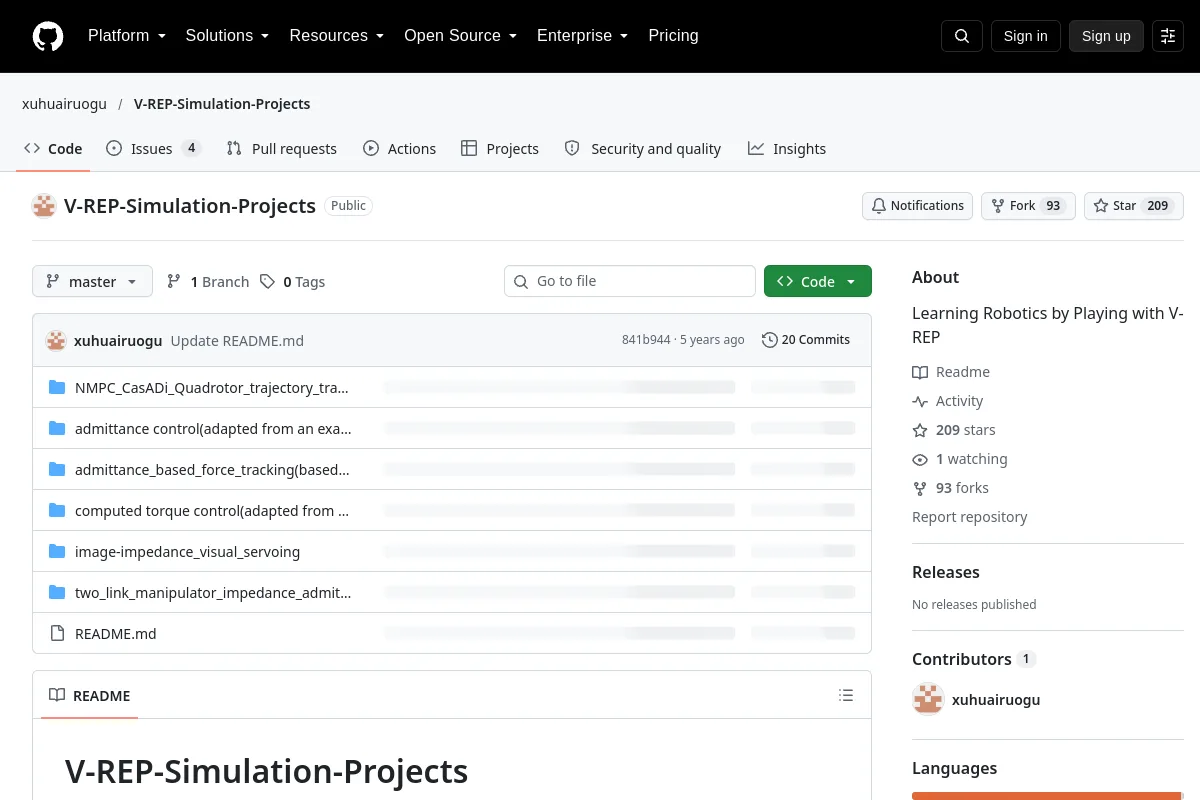Image resolution: width=1200 pixels, height=800 pixels.
Task: Click folder icon of computed torque control row
Action: pyautogui.click(x=57, y=511)
